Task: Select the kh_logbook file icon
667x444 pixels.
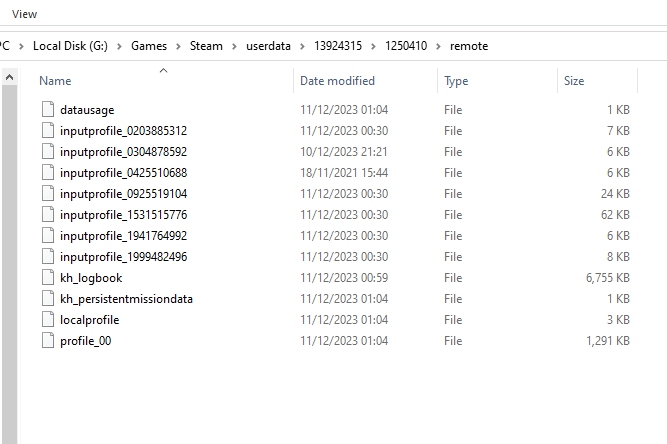Action: tap(48, 277)
